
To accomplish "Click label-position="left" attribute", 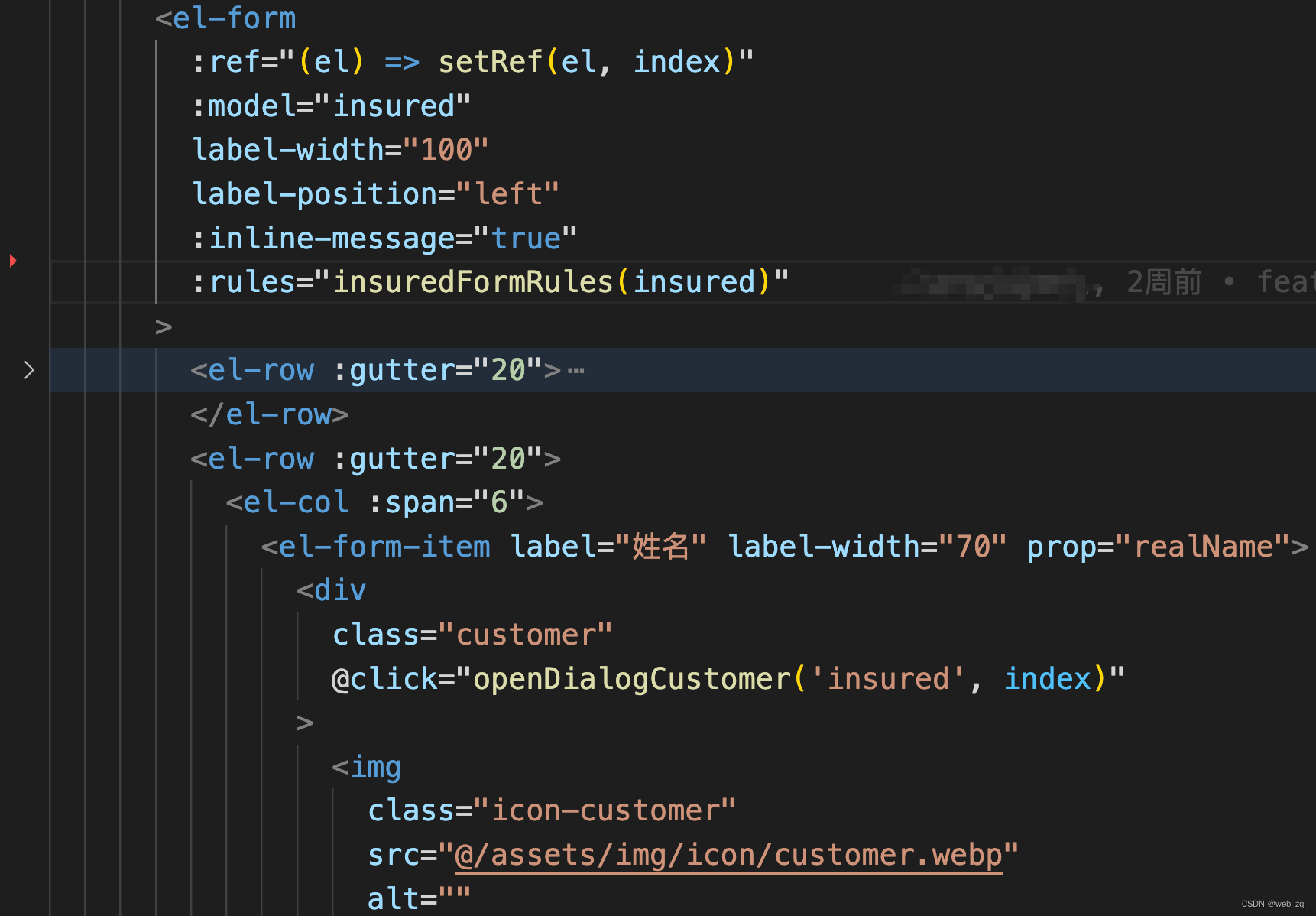I will point(375,194).
